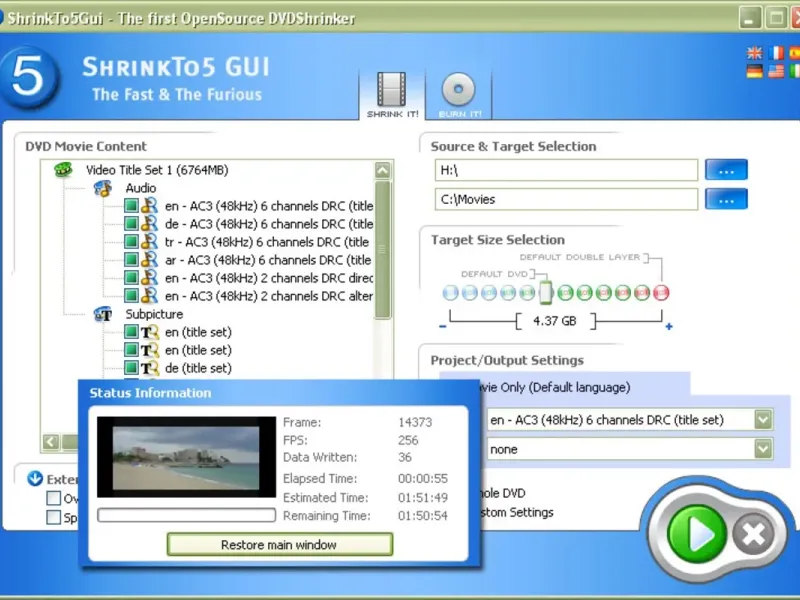Click the Video Title Set 1 disc icon

point(64,169)
